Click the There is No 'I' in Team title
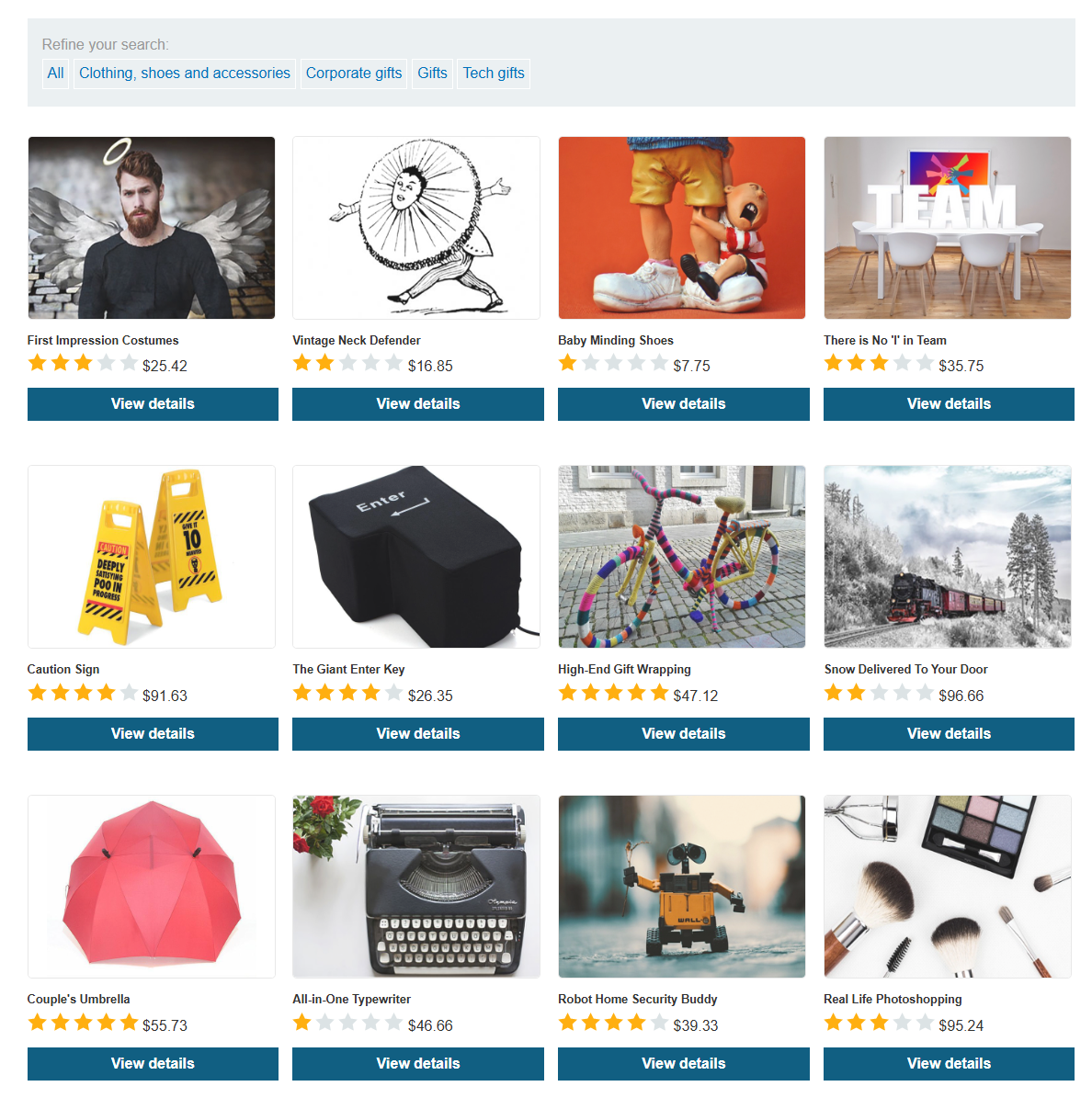Viewport: 1092px width, 1109px height. 885,340
